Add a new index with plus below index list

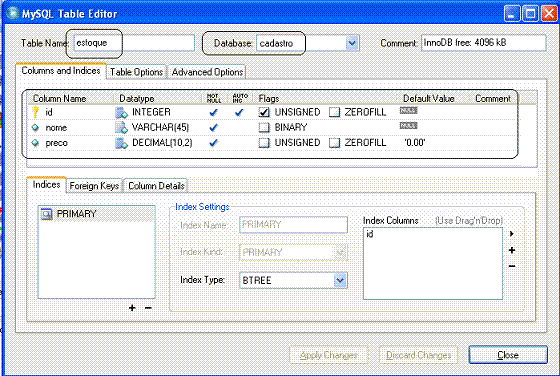[x=132, y=308]
